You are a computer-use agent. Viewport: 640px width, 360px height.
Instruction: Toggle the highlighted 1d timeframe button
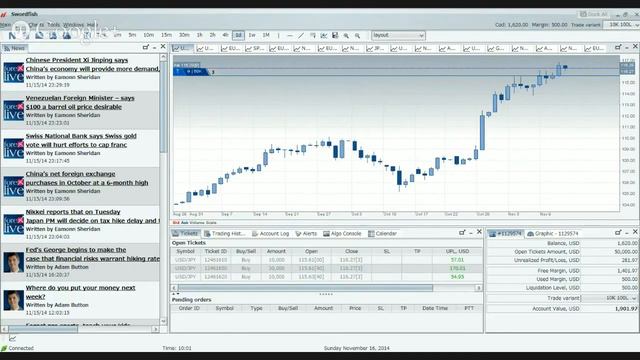(238, 36)
